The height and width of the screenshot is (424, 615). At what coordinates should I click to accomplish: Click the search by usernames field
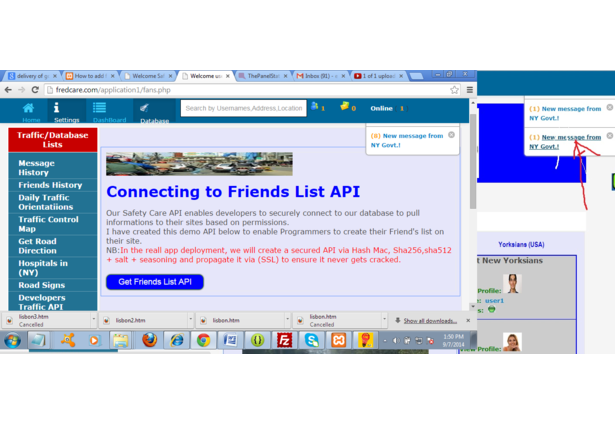(244, 108)
